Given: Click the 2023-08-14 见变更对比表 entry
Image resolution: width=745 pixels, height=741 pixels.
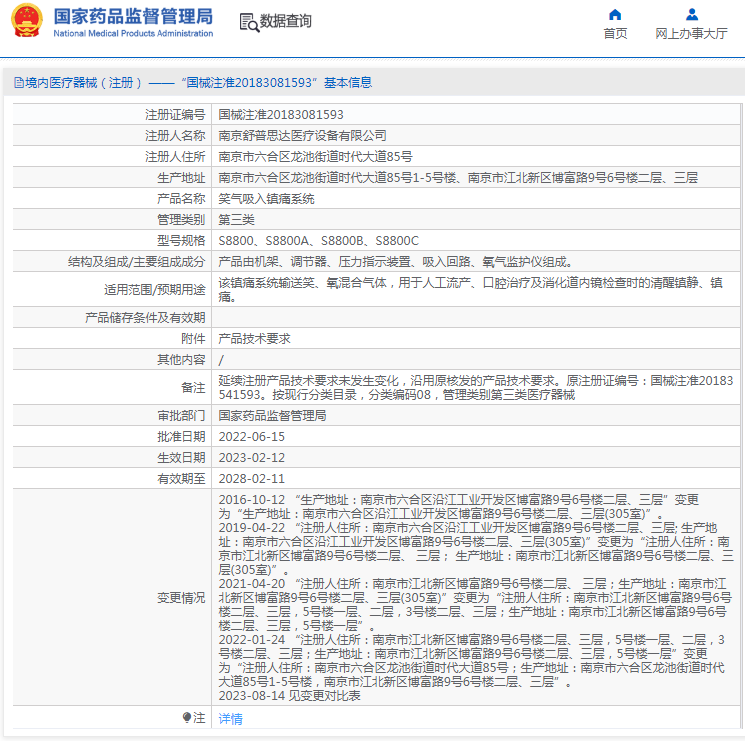Looking at the screenshot, I should pyautogui.click(x=290, y=696).
